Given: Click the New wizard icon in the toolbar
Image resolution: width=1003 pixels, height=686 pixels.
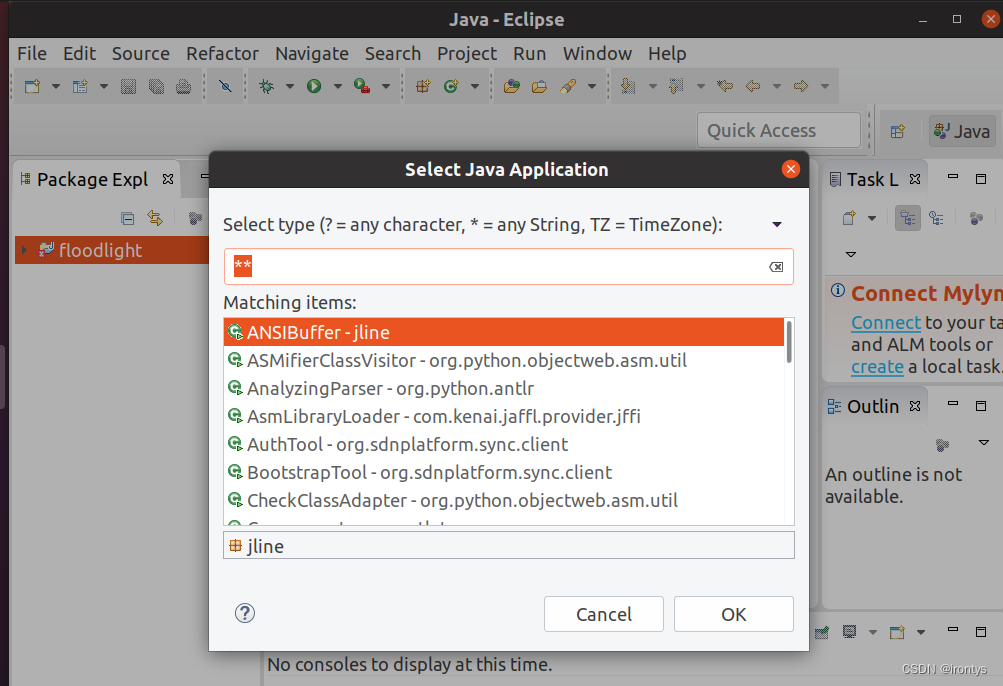Looking at the screenshot, I should [x=32, y=86].
